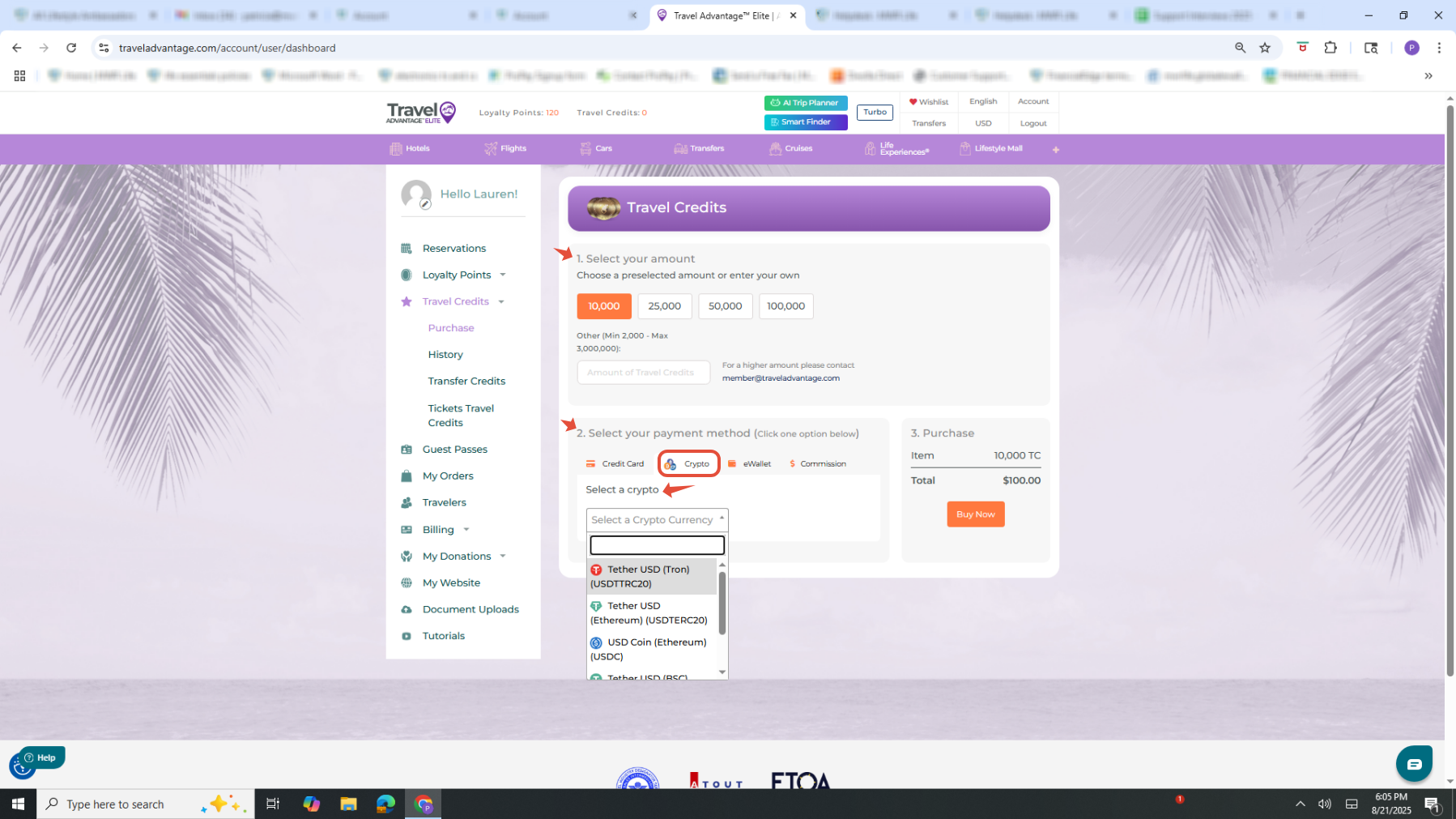This screenshot has width=1456, height=819.
Task: Select Tether USD (Tron) USDTTRC20
Action: 652,577
